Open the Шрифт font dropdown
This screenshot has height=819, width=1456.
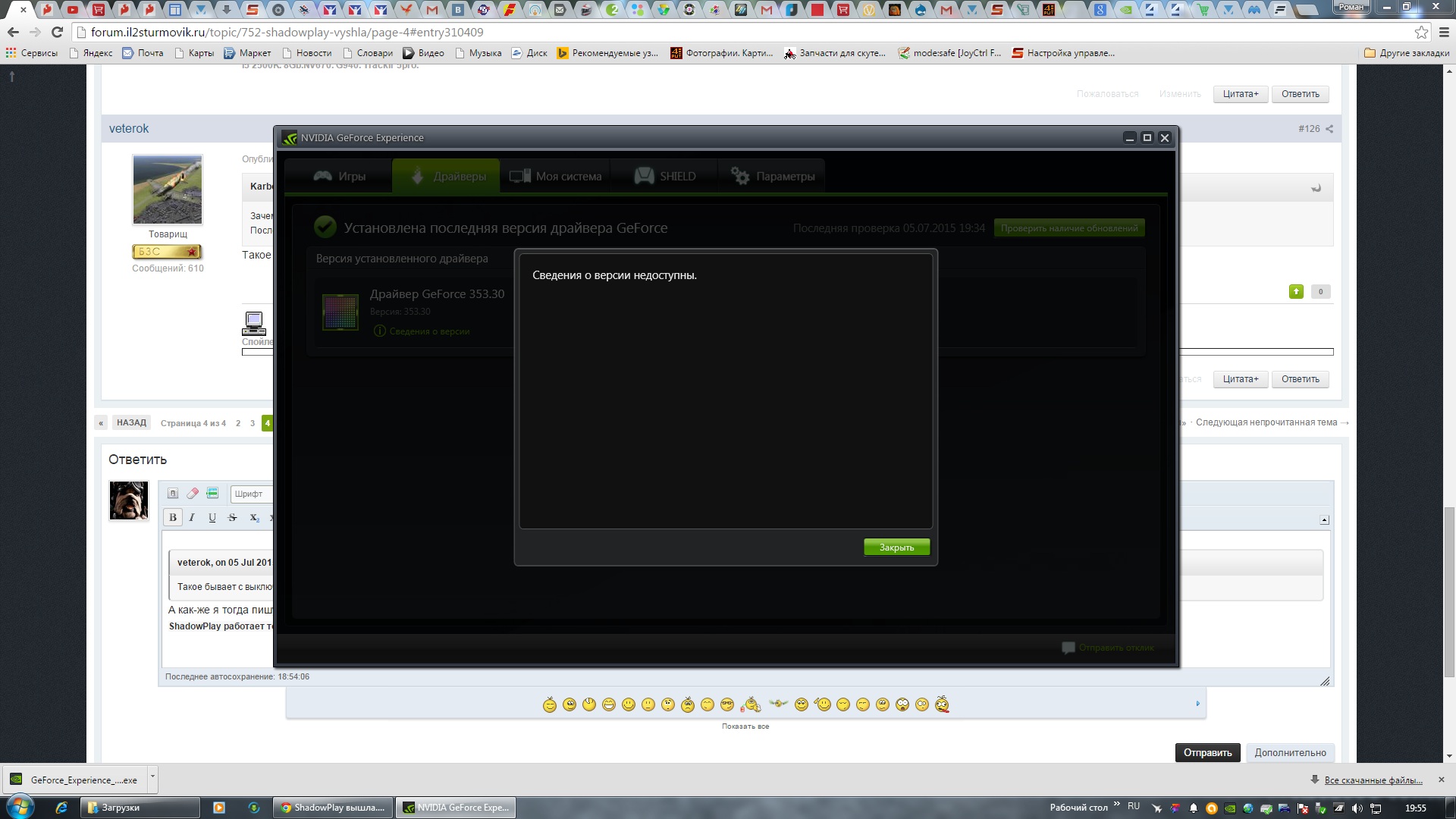coord(252,494)
